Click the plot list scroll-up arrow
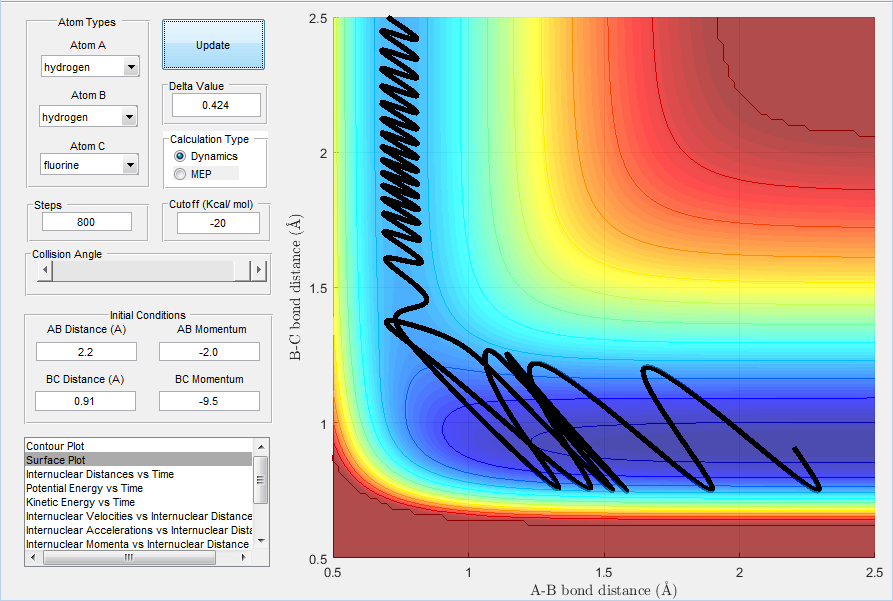This screenshot has height=601, width=893. [x=260, y=447]
